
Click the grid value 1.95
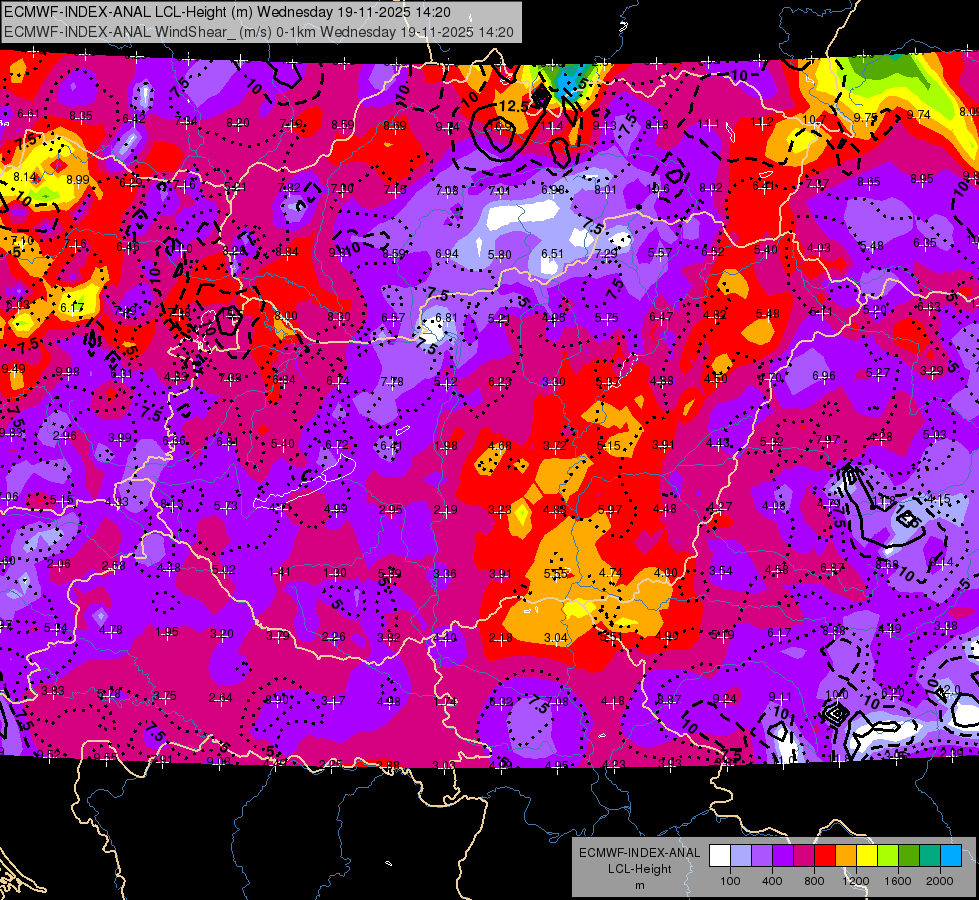point(167,632)
